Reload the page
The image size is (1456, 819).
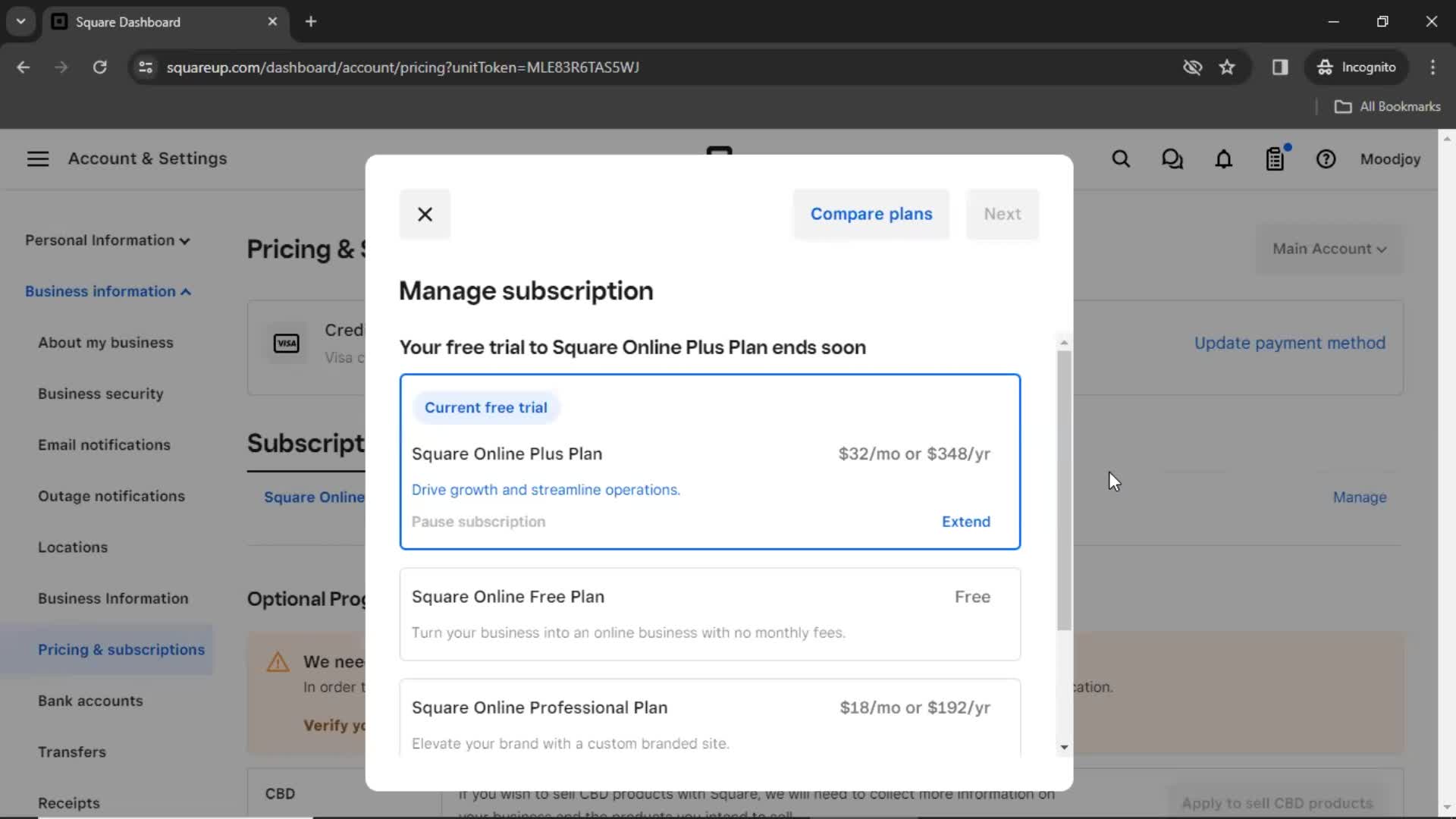point(99,67)
